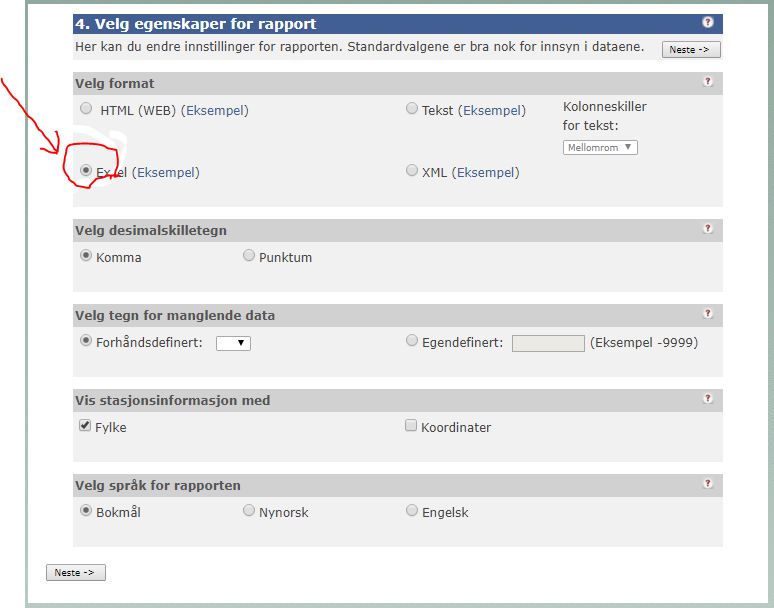Open help icon in 'Velg desimalskilletegn' section
This screenshot has width=774, height=608.
click(707, 228)
